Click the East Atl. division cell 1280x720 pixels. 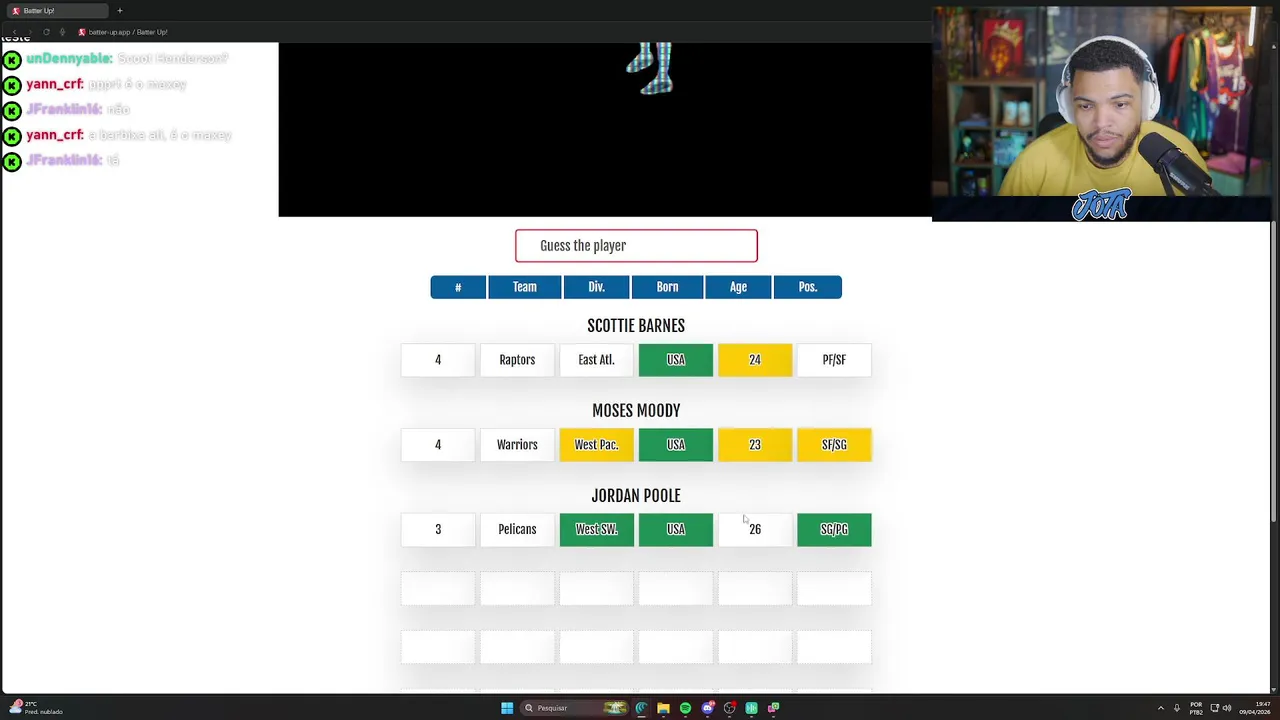pyautogui.click(x=596, y=360)
